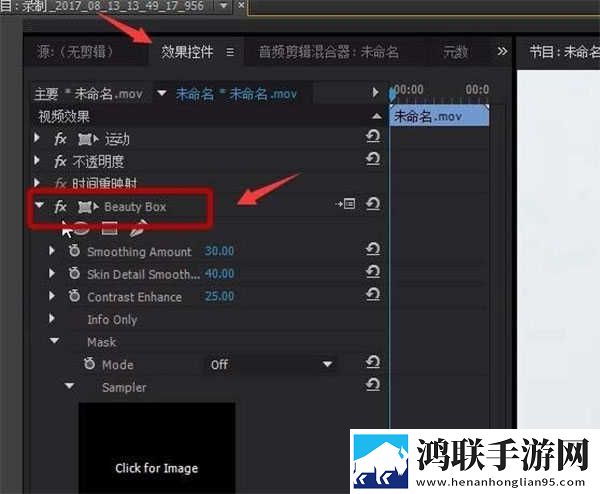
Task: Reset the Contrast Enhance parameter
Action: click(x=373, y=294)
